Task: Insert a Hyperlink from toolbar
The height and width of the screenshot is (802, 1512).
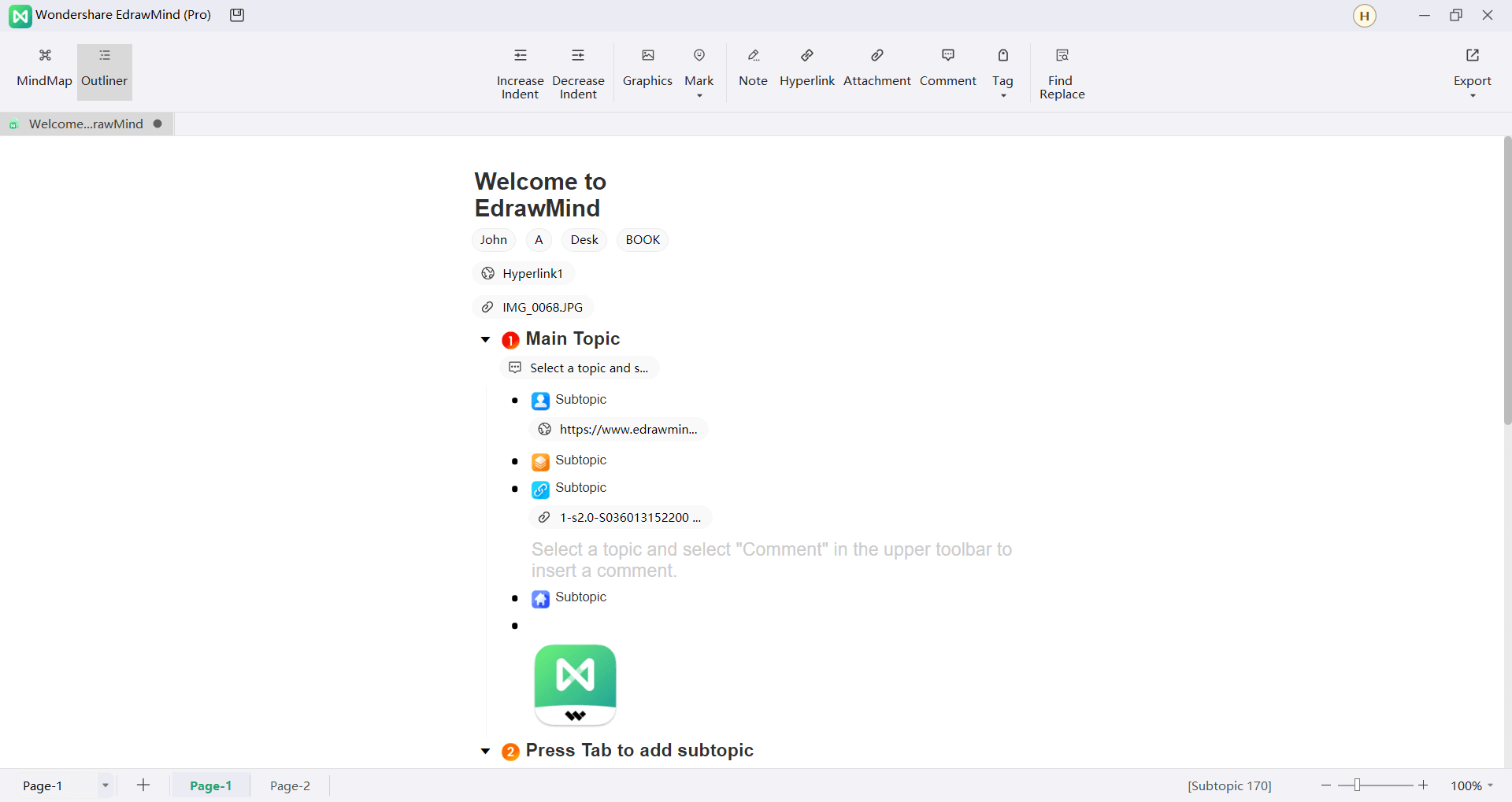Action: [807, 68]
